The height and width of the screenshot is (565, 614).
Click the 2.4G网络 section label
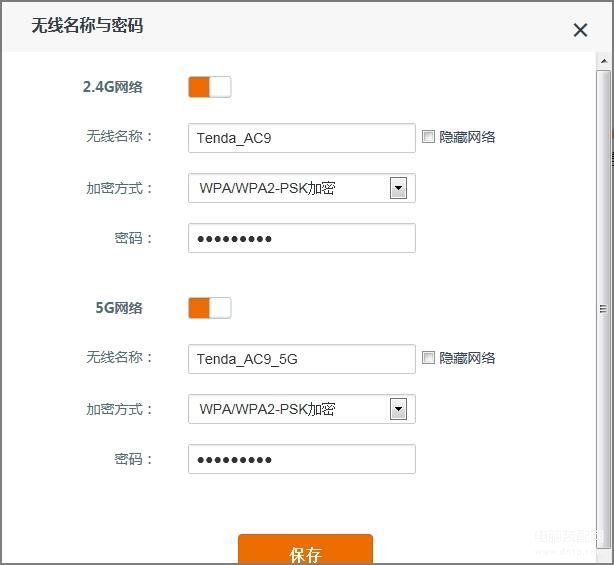[x=113, y=87]
